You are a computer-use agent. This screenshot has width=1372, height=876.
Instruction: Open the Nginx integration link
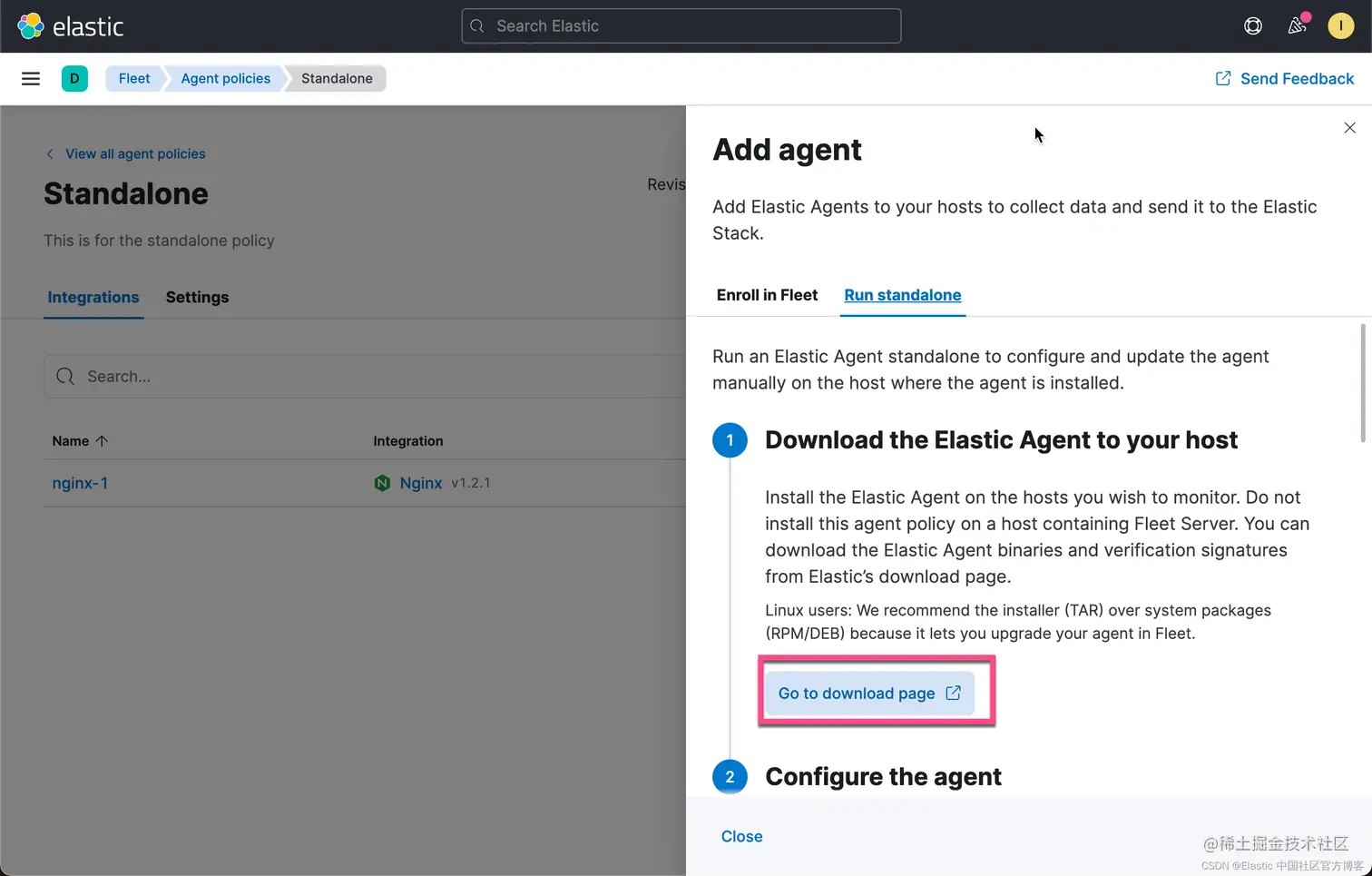coord(421,483)
